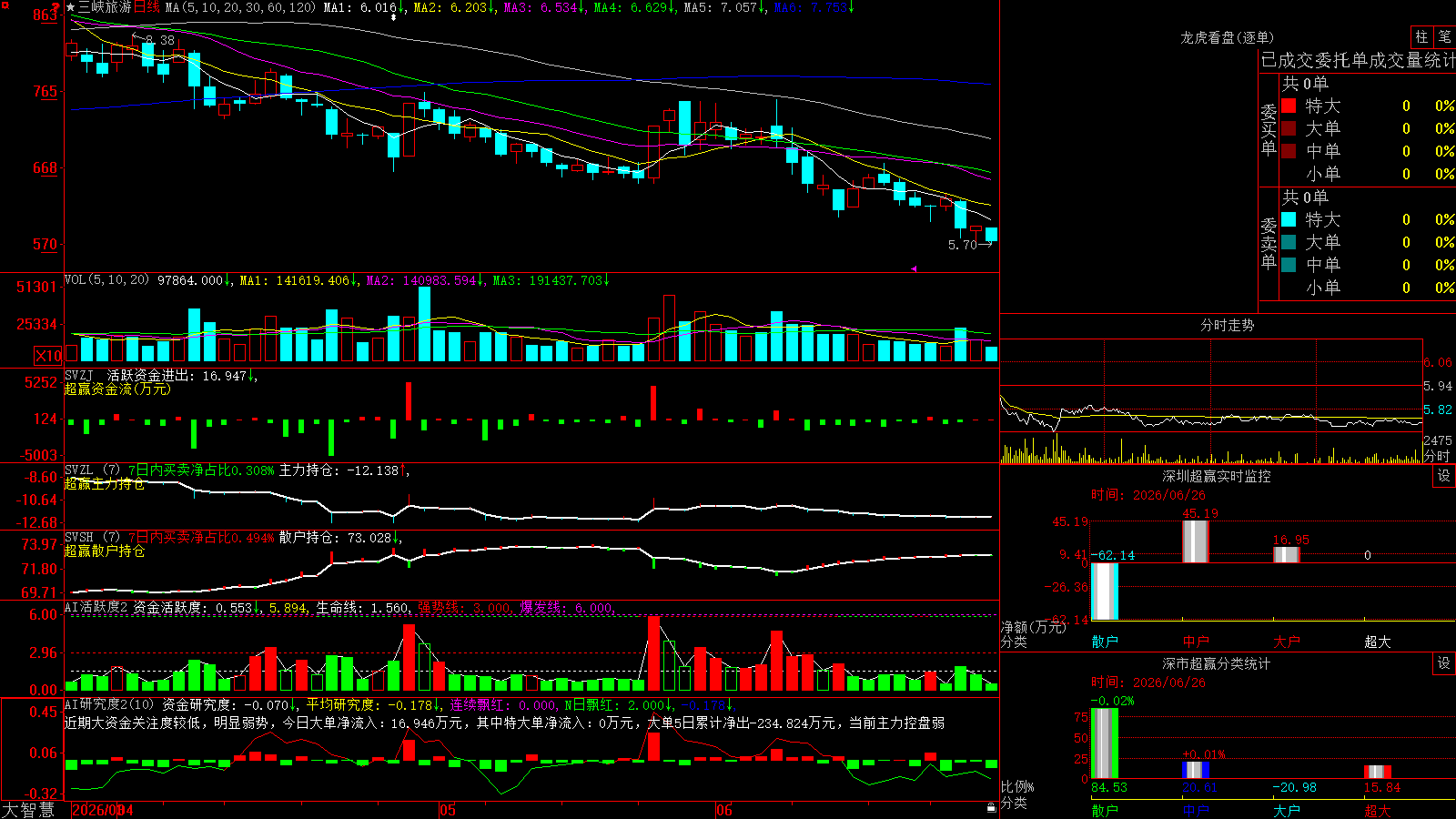The image size is (1456, 819).
Task: Click the AI研究度2(10) indicator label
Action: click(109, 704)
